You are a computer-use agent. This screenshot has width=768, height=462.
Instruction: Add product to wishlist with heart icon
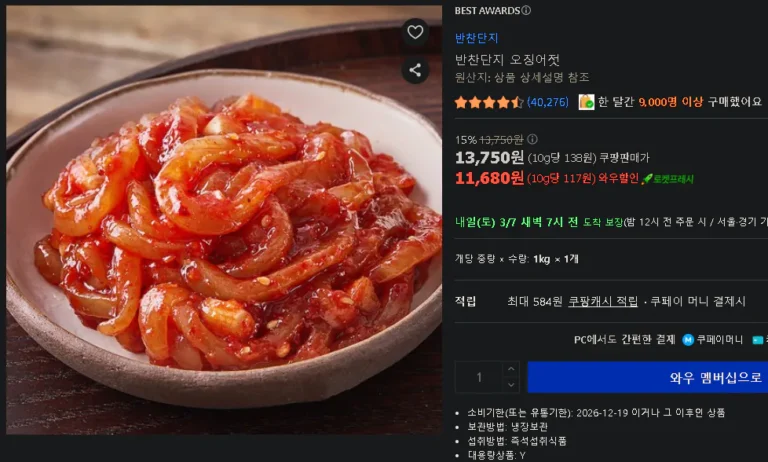click(415, 32)
